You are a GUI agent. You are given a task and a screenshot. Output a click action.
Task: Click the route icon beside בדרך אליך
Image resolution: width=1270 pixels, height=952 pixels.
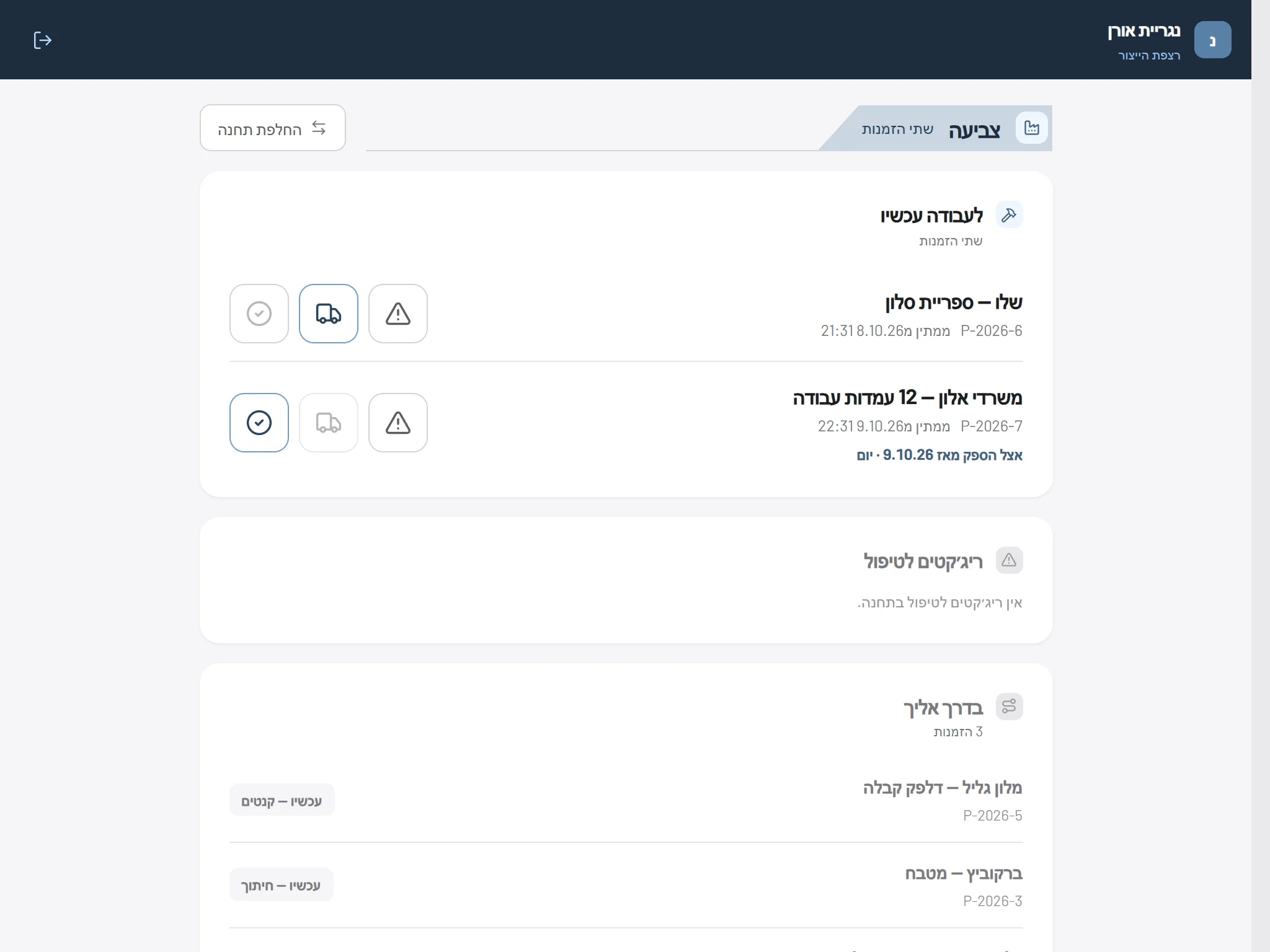[x=1010, y=707]
